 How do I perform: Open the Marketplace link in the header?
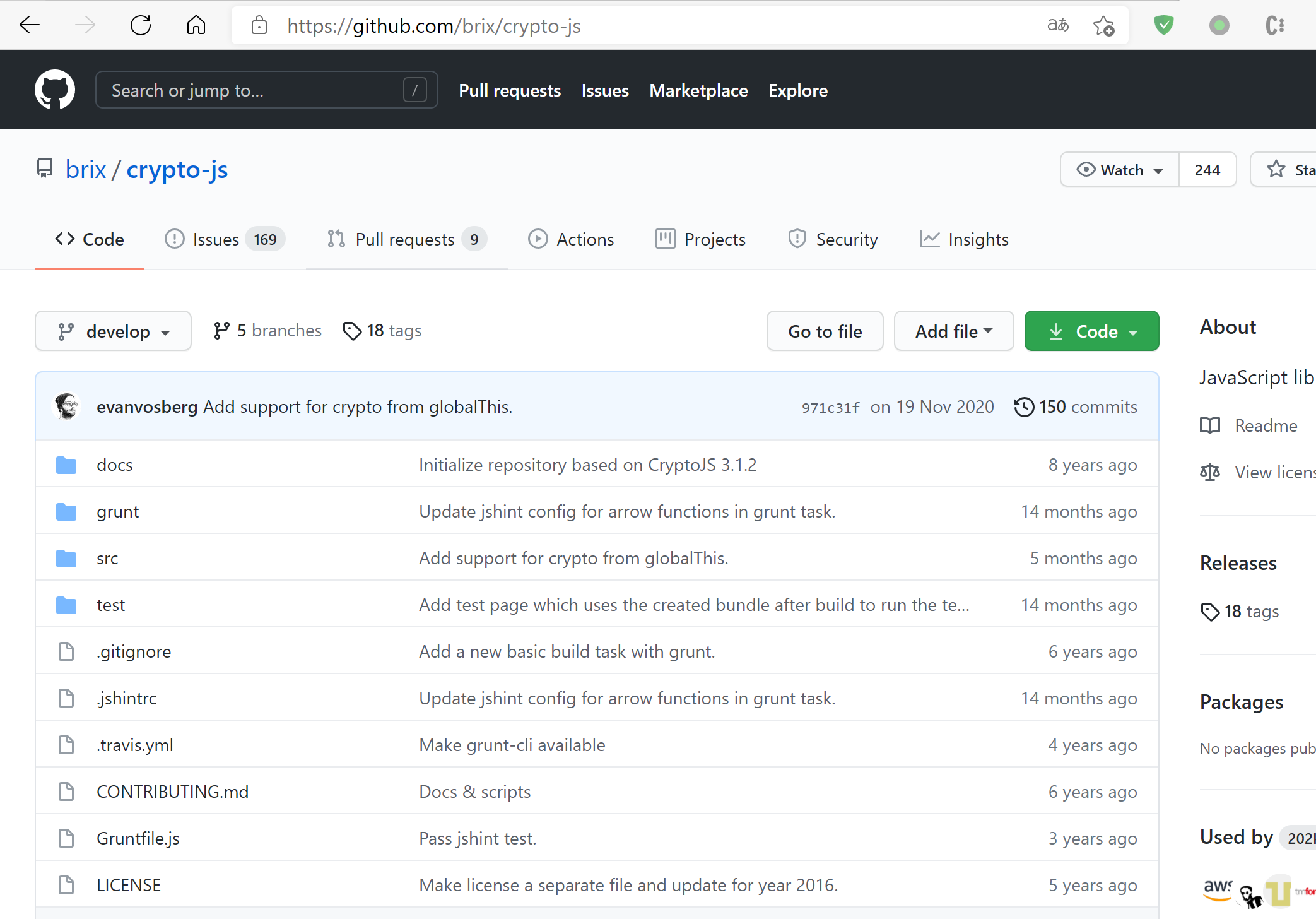coord(698,91)
